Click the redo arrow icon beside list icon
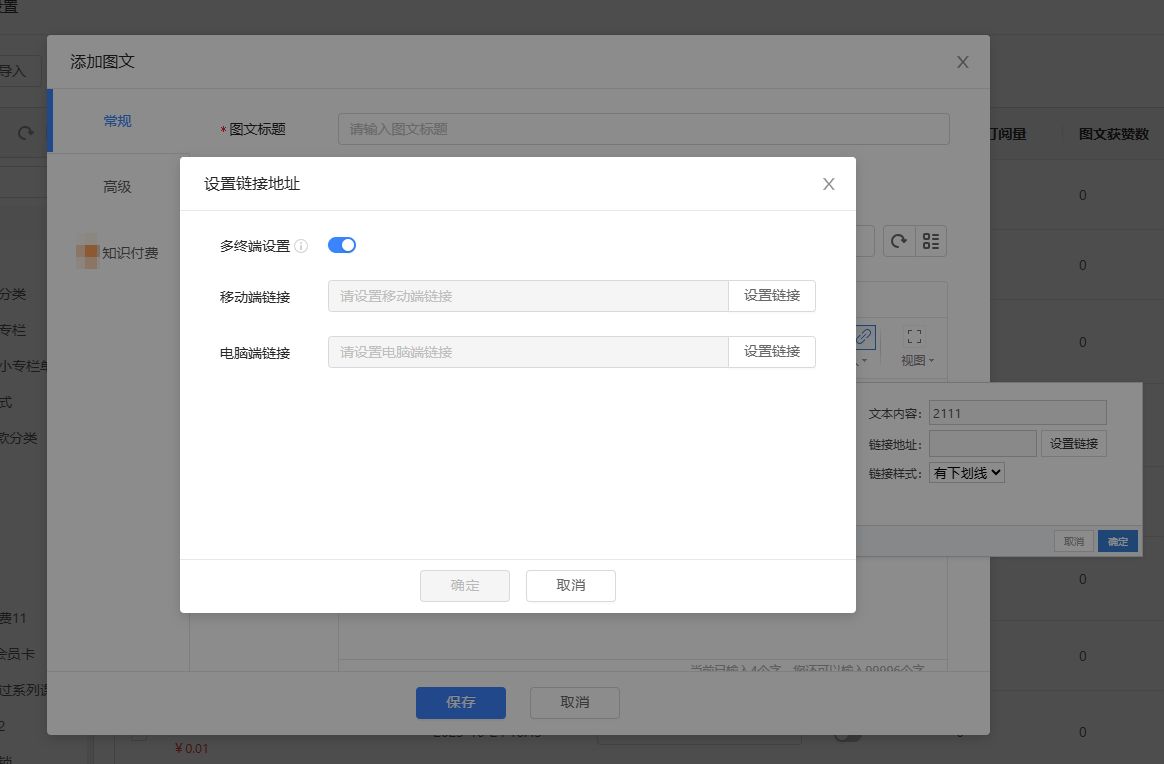Screen dimensions: 1164x764 [899, 241]
